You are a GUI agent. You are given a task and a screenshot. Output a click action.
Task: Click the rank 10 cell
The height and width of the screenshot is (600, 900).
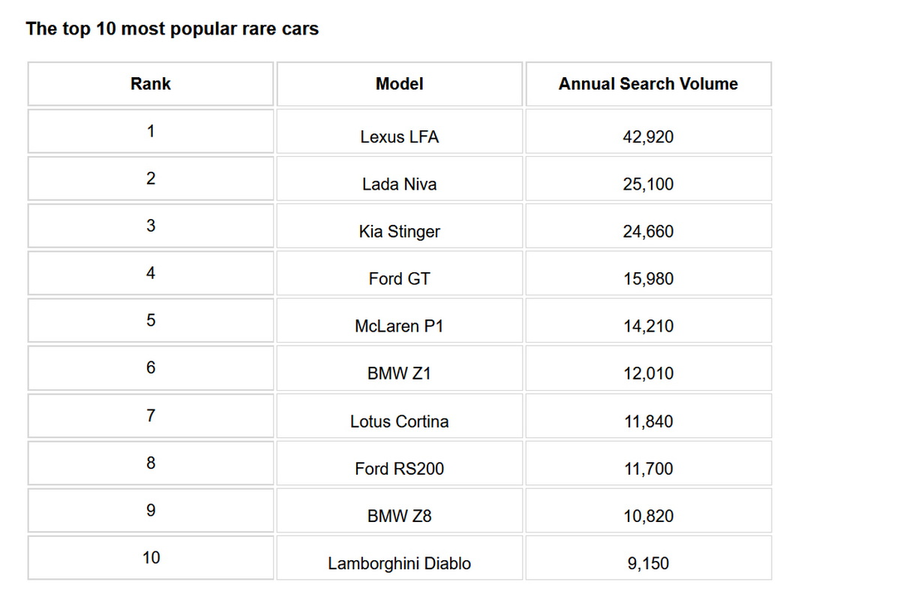coord(150,558)
